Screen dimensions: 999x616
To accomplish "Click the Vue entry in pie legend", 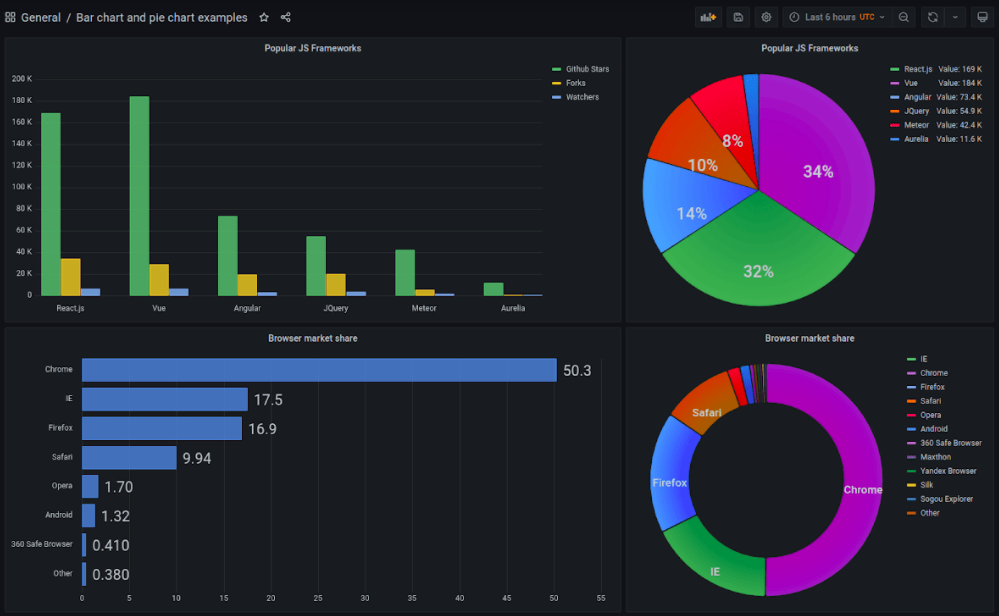I will [911, 83].
